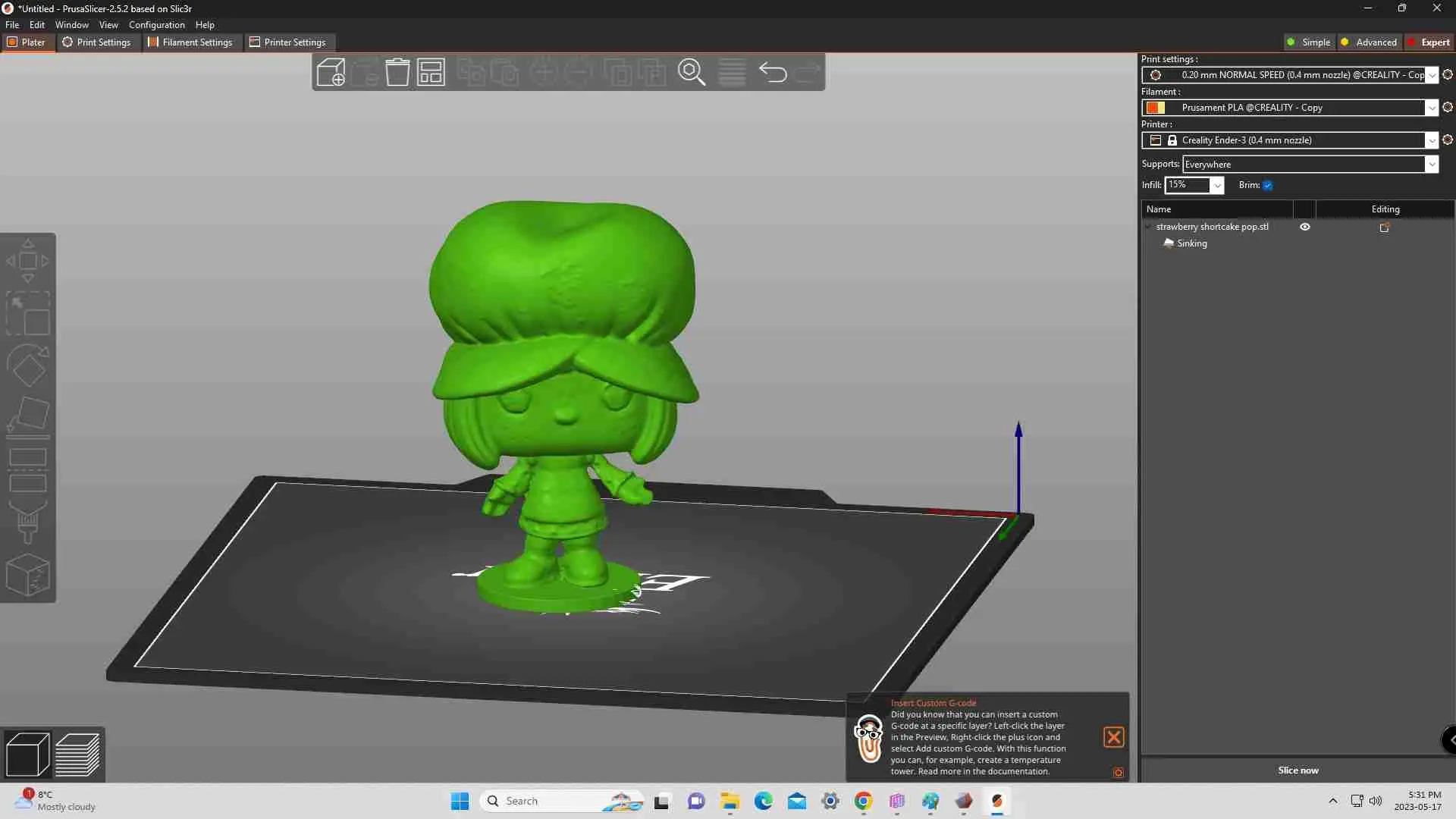Open the Supports dropdown showing Everywhere
Viewport: 1456px width, 819px height.
coord(1310,164)
